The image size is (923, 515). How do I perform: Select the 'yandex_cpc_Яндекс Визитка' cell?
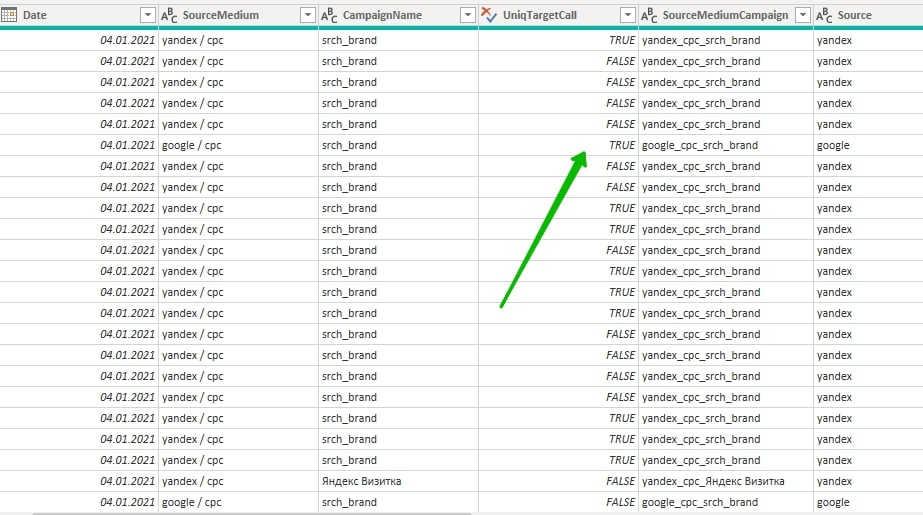(726, 481)
